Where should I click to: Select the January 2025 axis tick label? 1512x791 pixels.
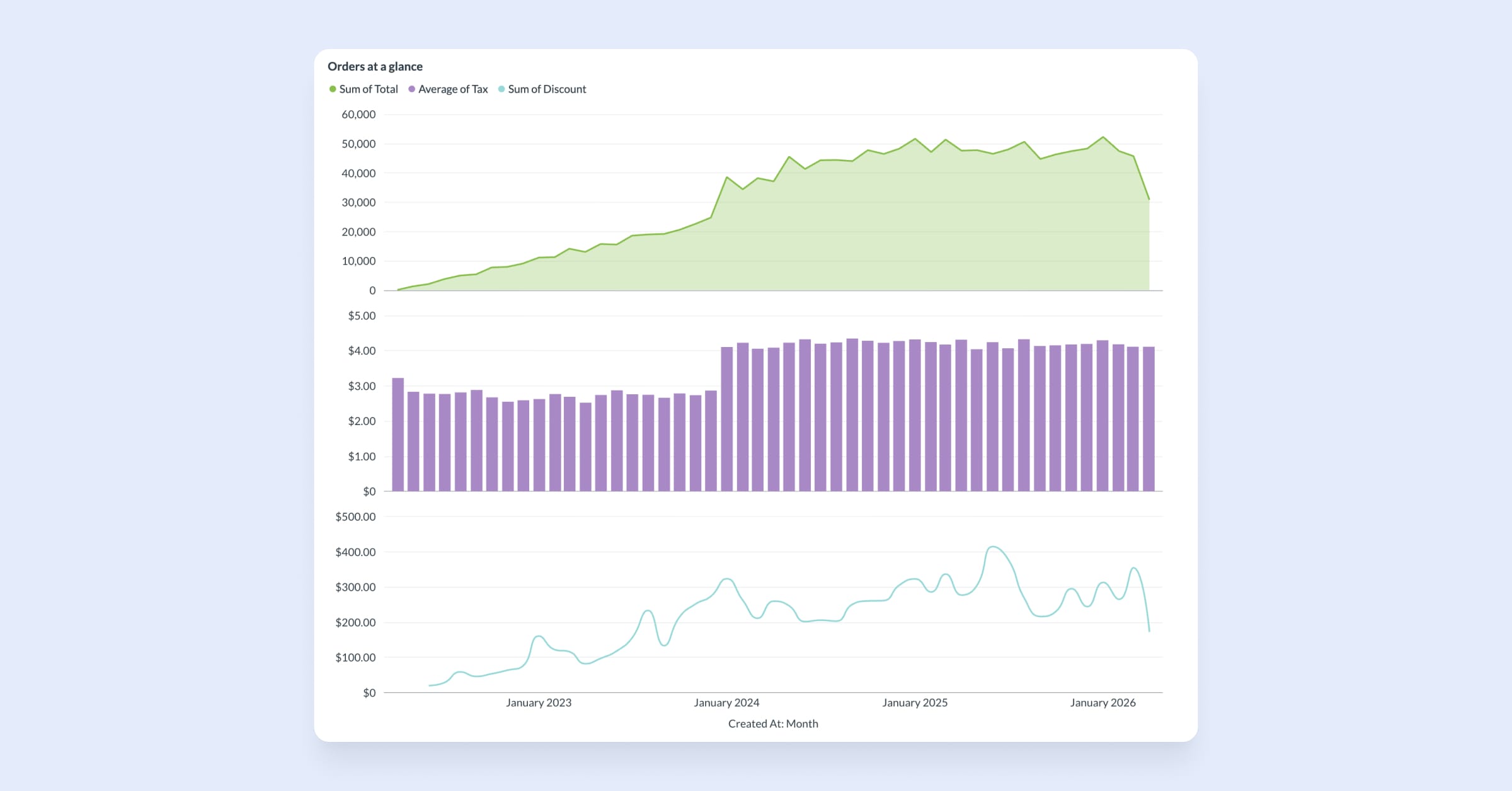[915, 703]
